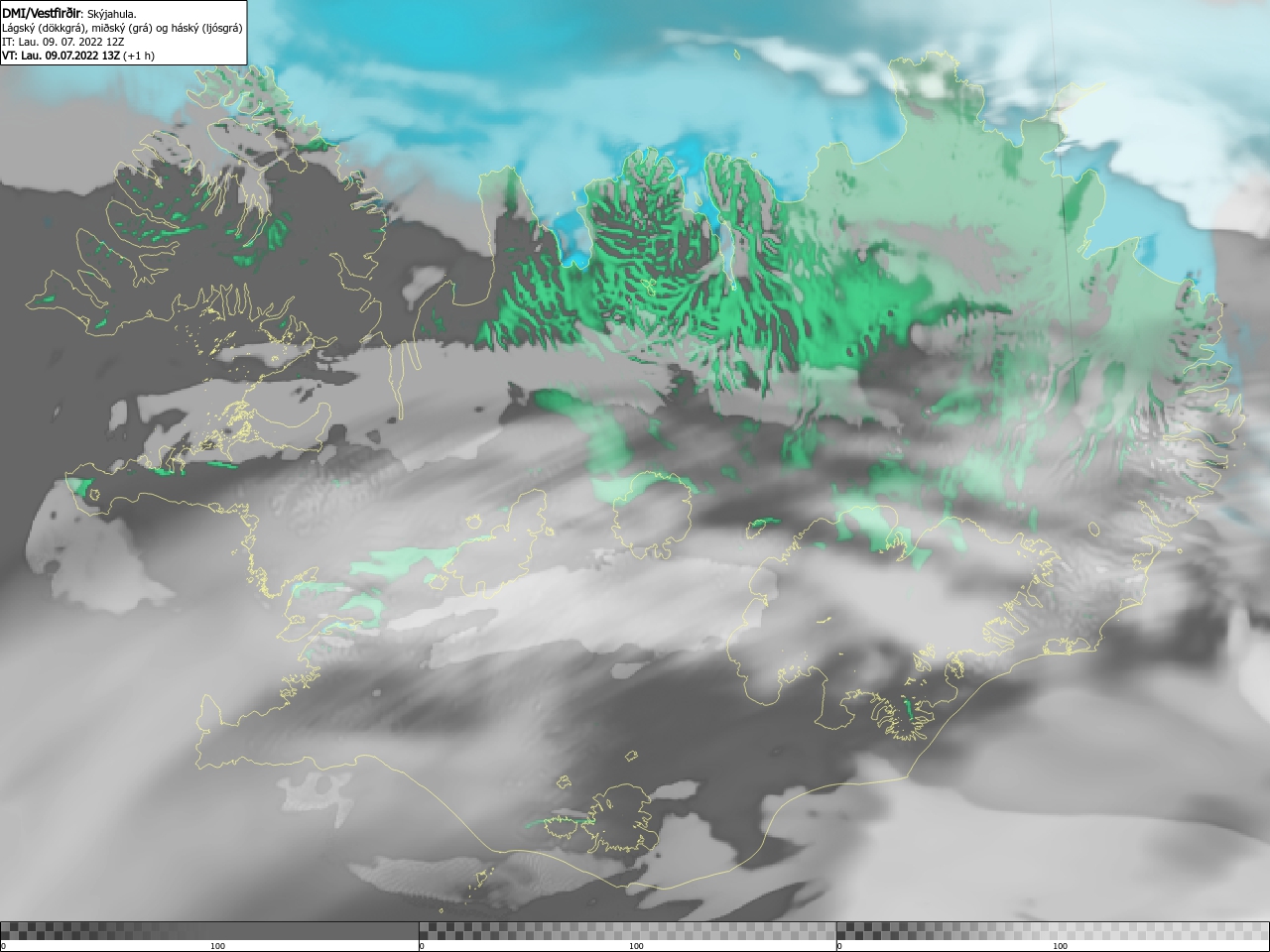
Task: Click the 'IT: Lau. 09. 07. 2022 12Z' line
Action: pyautogui.click(x=63, y=42)
